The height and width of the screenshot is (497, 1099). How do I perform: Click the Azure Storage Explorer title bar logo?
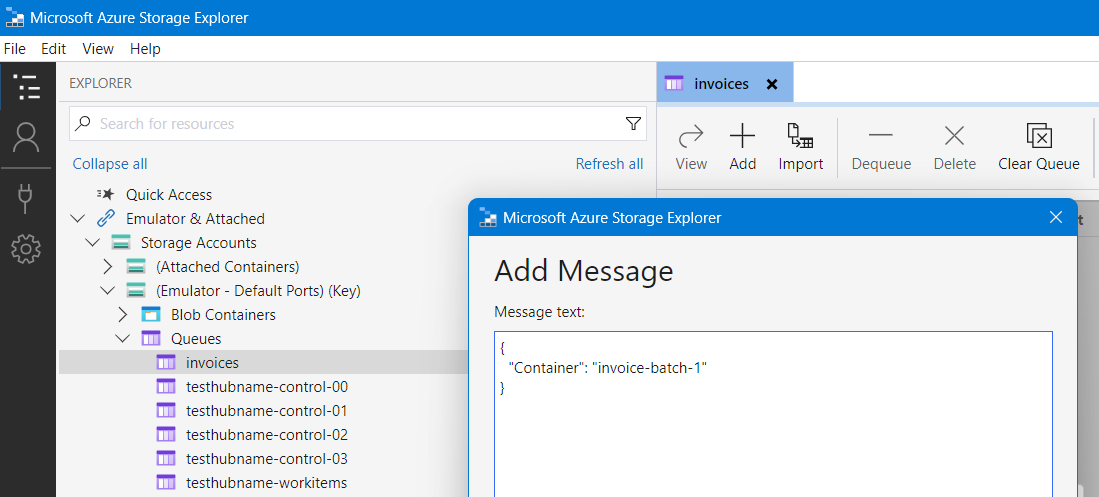pyautogui.click(x=15, y=18)
